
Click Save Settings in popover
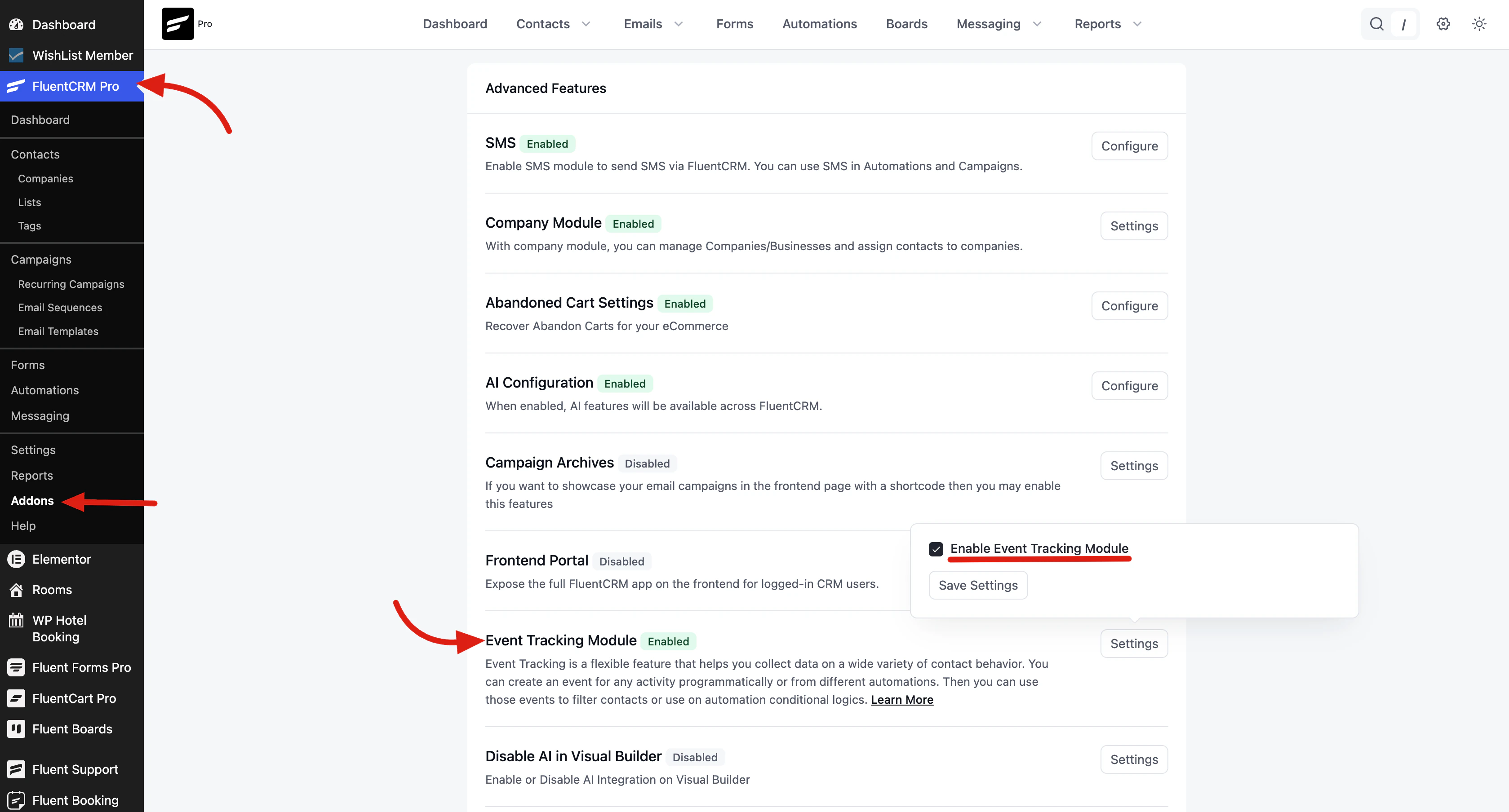pyautogui.click(x=978, y=586)
